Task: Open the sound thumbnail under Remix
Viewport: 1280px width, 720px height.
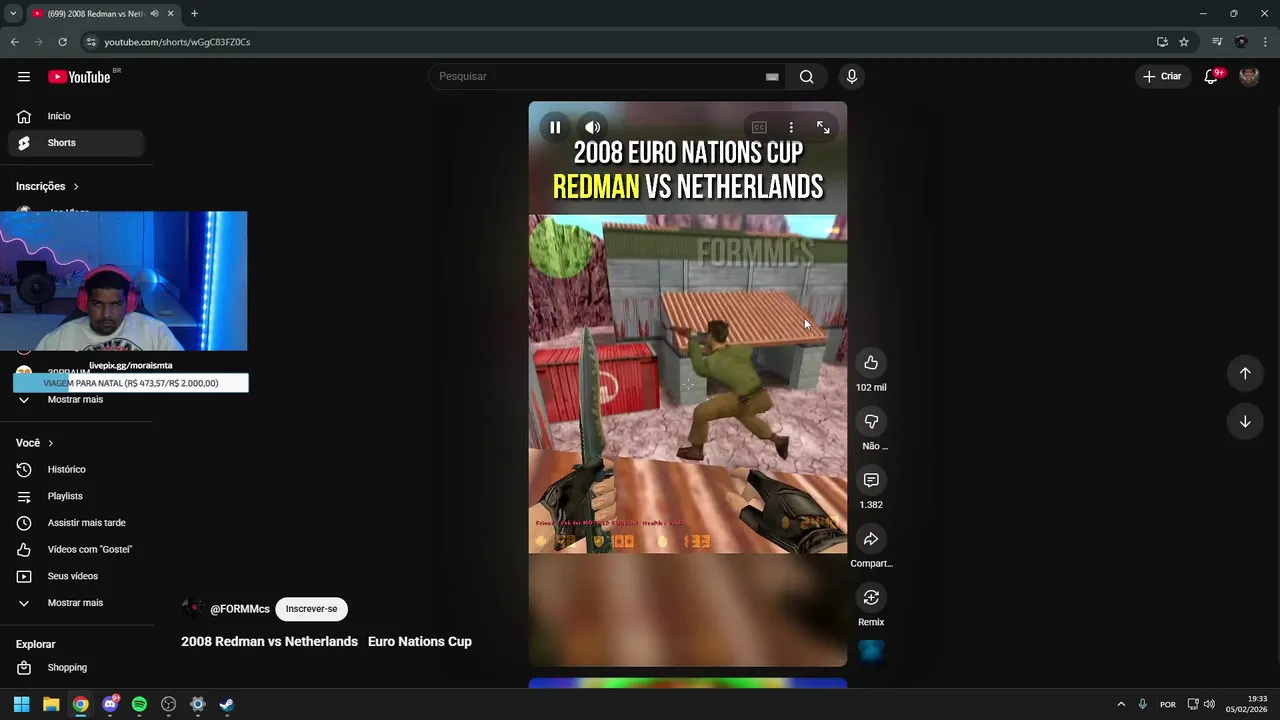Action: point(871,652)
